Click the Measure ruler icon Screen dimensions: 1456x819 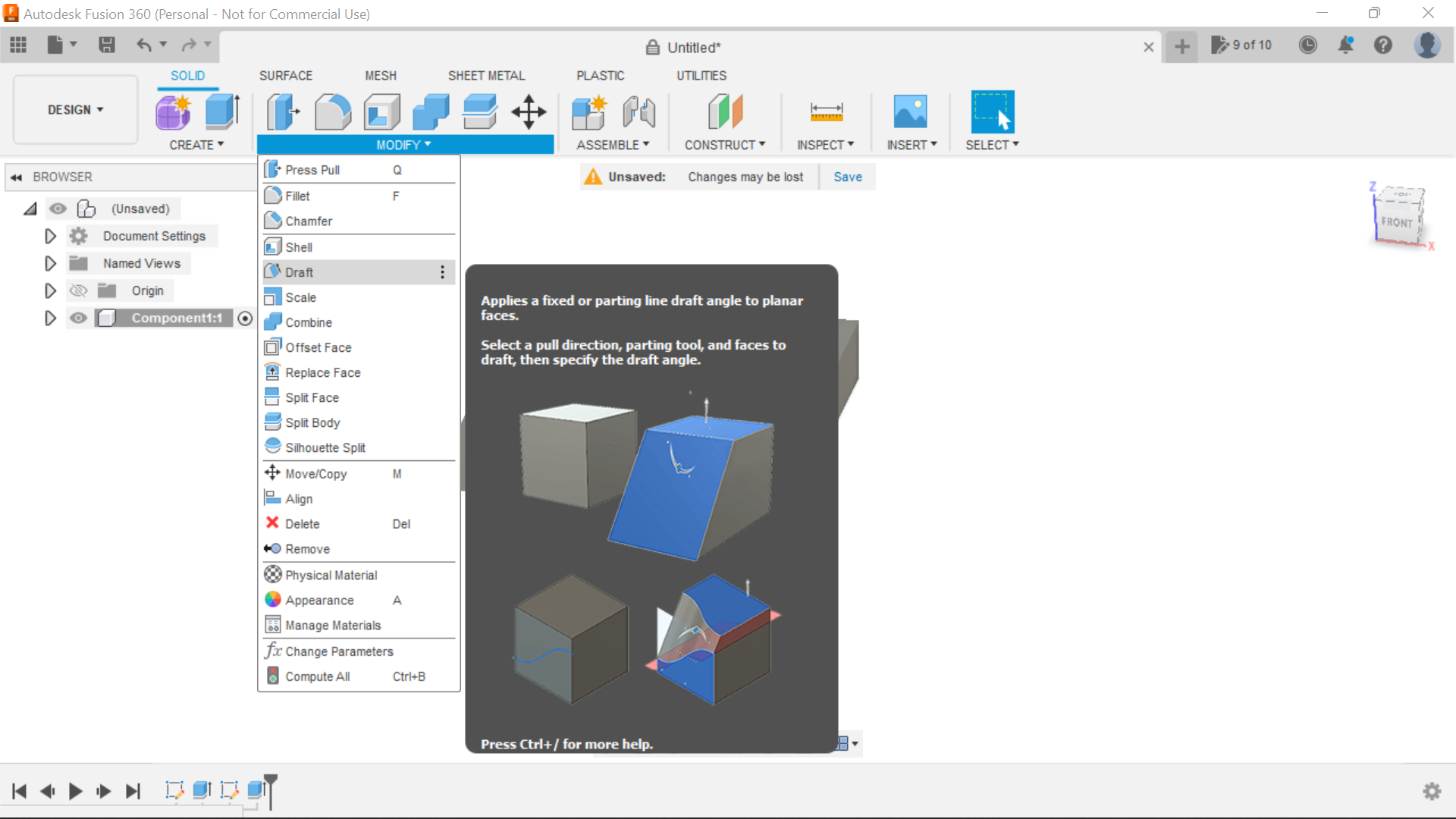point(827,112)
